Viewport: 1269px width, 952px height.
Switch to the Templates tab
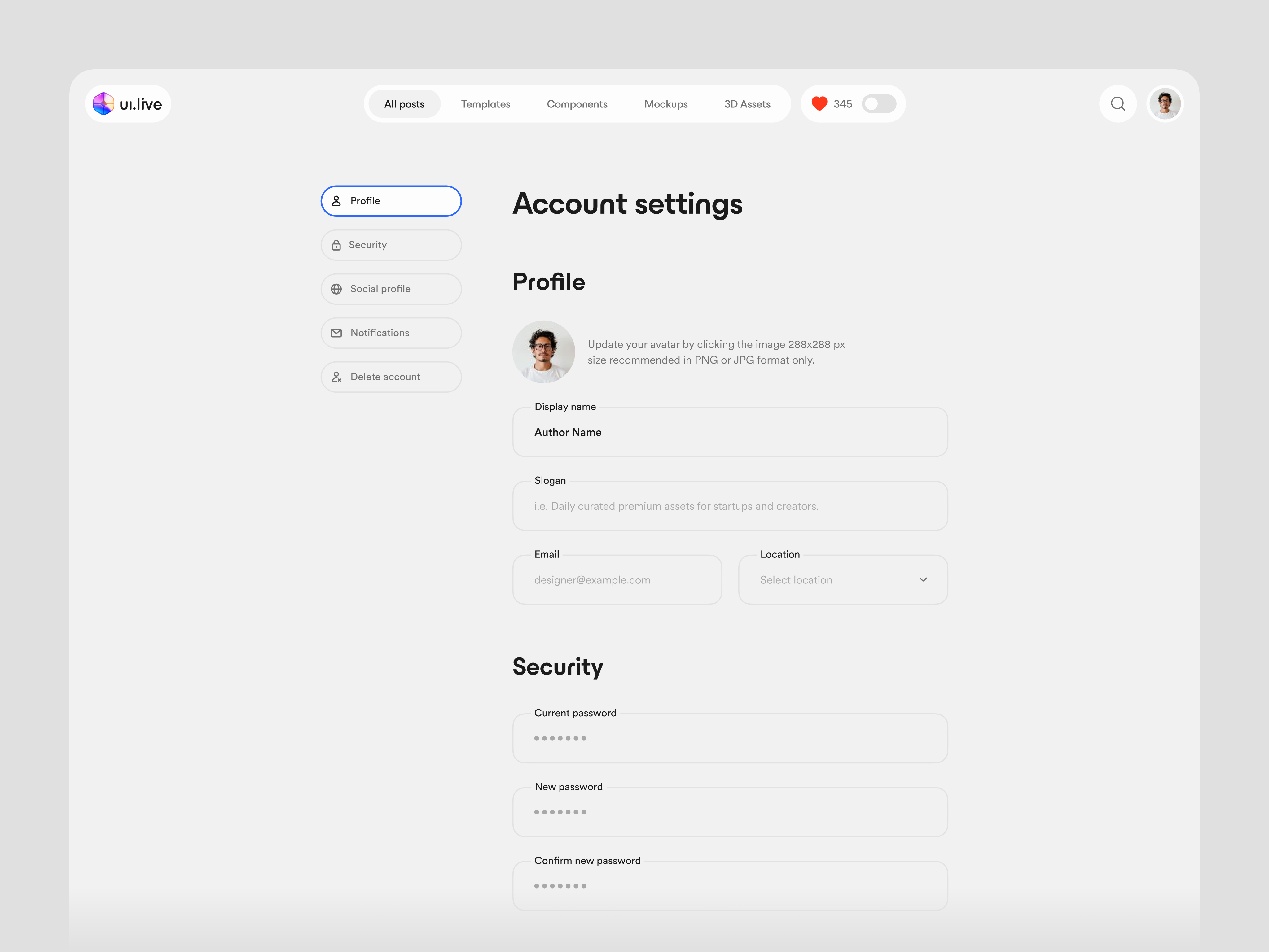pyautogui.click(x=485, y=104)
